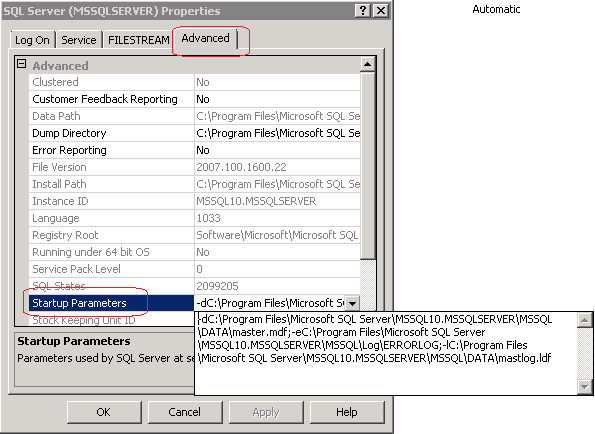Select the Advanced tab
The width and height of the screenshot is (595, 434).
click(x=205, y=38)
